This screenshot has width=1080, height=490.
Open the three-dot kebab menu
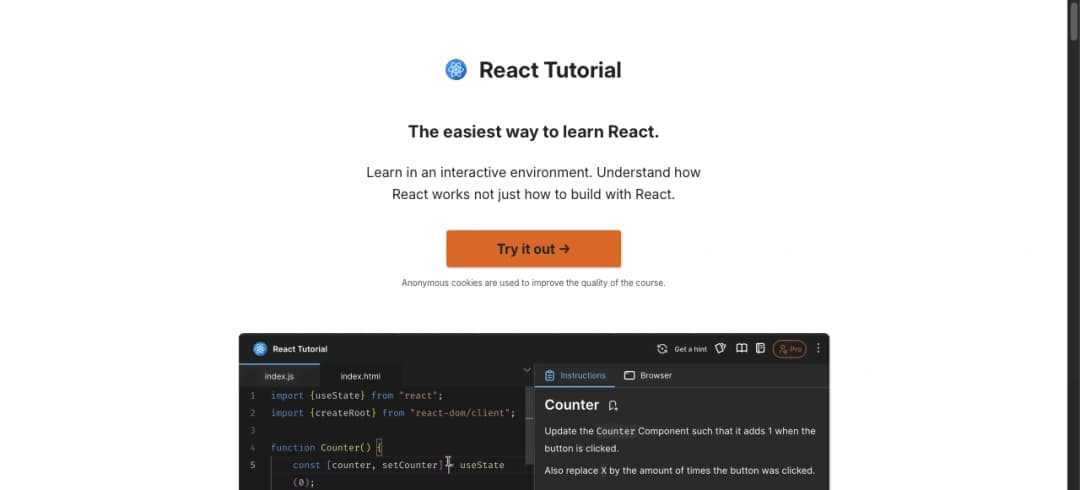[818, 349]
